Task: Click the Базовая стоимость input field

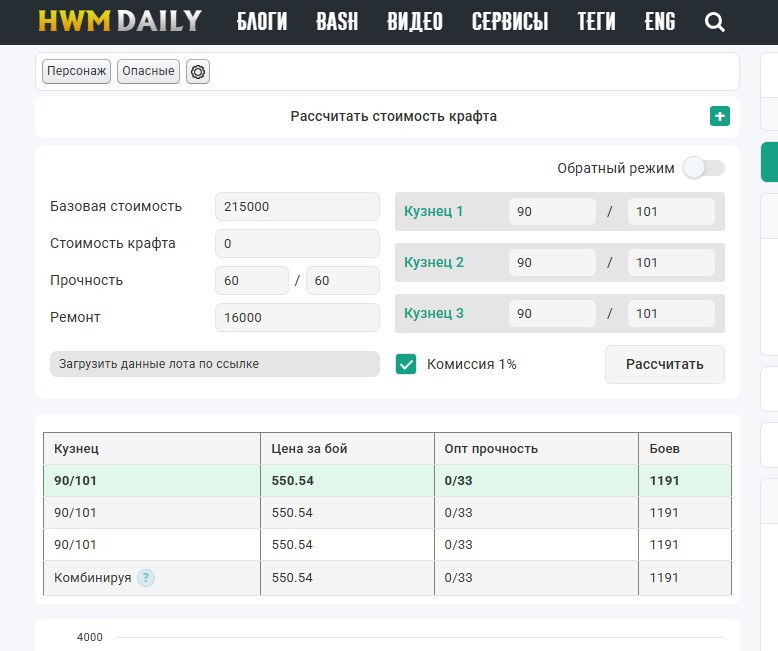Action: (297, 207)
